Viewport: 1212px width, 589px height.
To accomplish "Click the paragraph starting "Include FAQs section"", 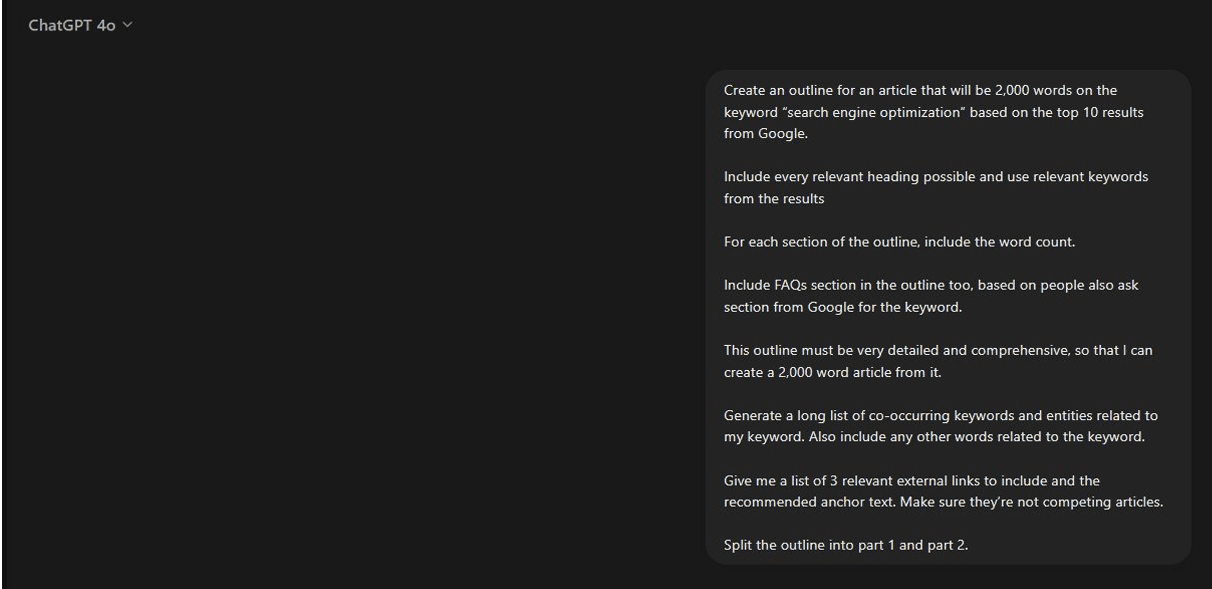I will [x=930, y=296].
